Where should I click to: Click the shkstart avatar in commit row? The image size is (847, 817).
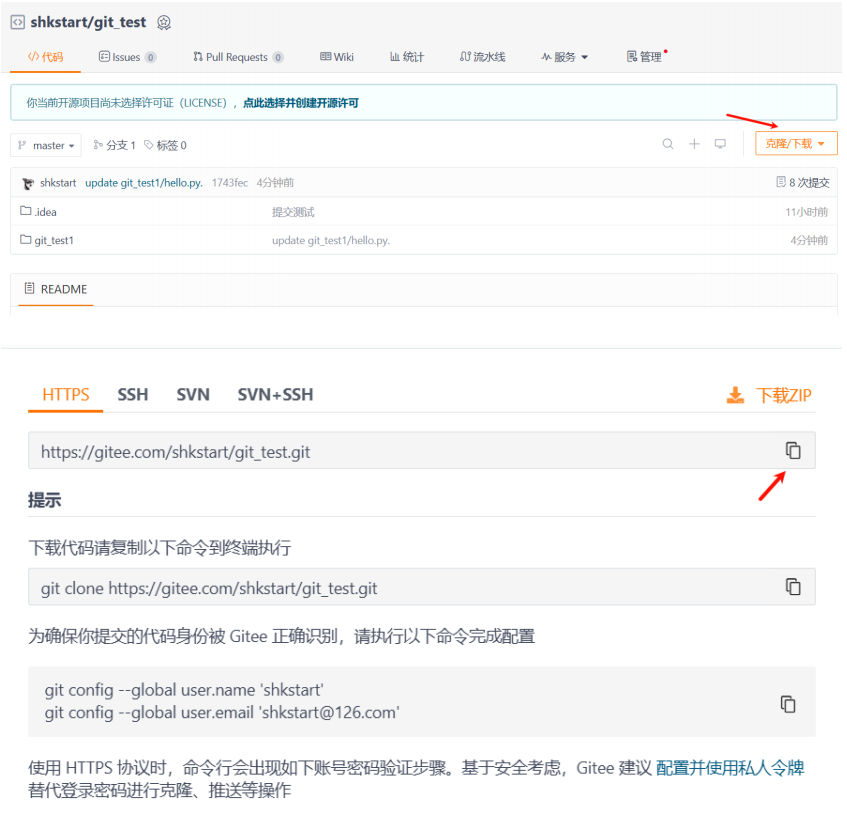coord(28,183)
